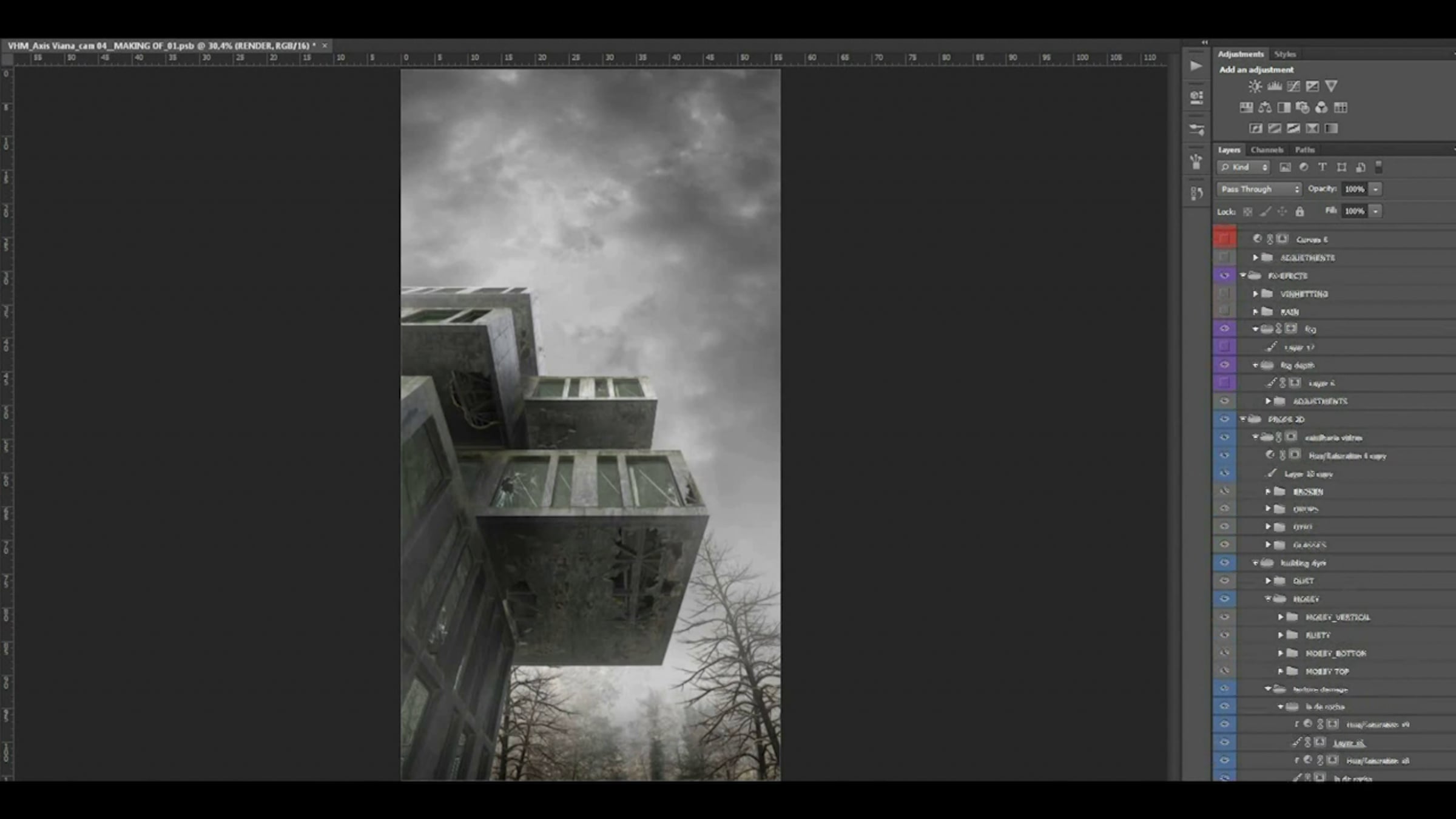This screenshot has height=819, width=1456.
Task: Add a Curves adjustment layer
Action: (1293, 86)
